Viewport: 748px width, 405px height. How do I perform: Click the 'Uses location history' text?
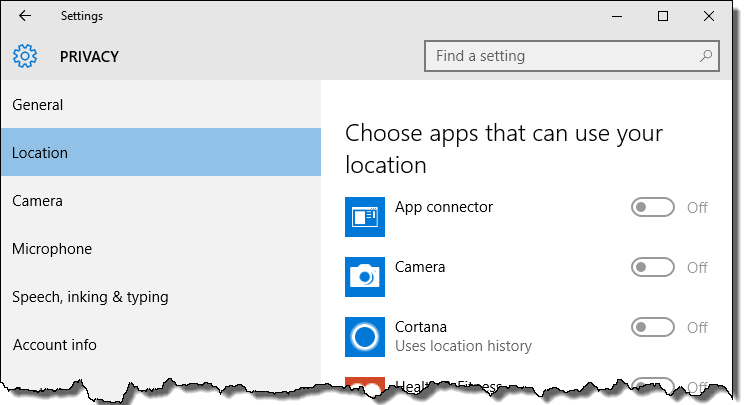click(x=463, y=346)
